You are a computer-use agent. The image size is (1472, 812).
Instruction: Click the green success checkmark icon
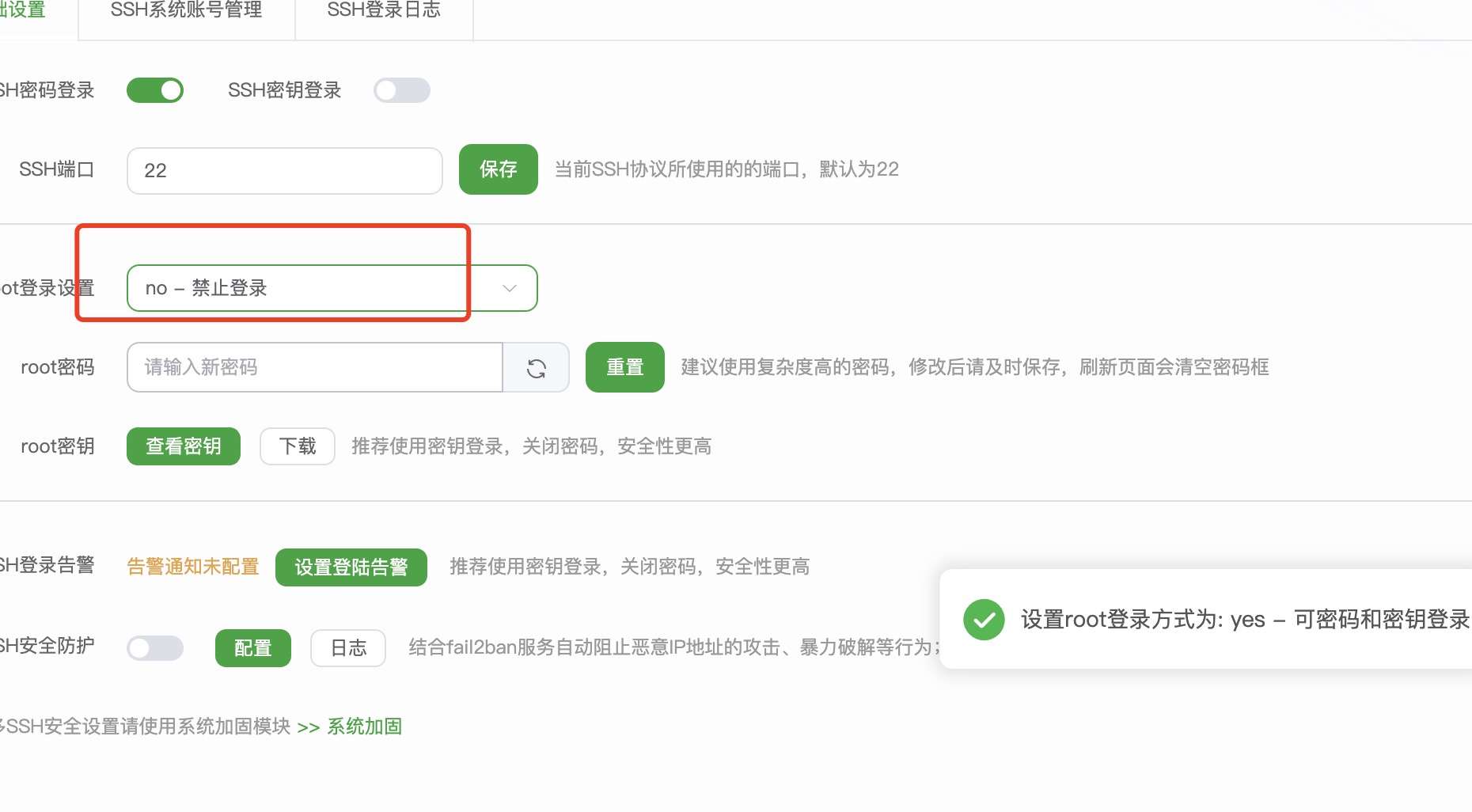tap(984, 620)
